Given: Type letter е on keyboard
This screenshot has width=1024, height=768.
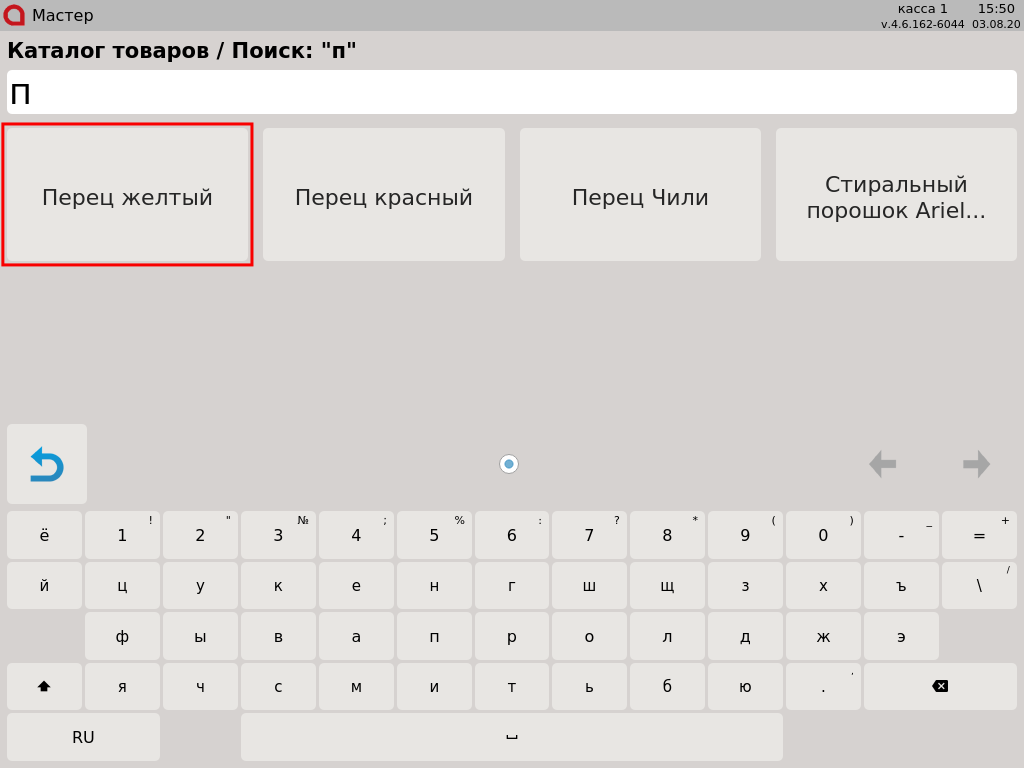Looking at the screenshot, I should click(356, 586).
